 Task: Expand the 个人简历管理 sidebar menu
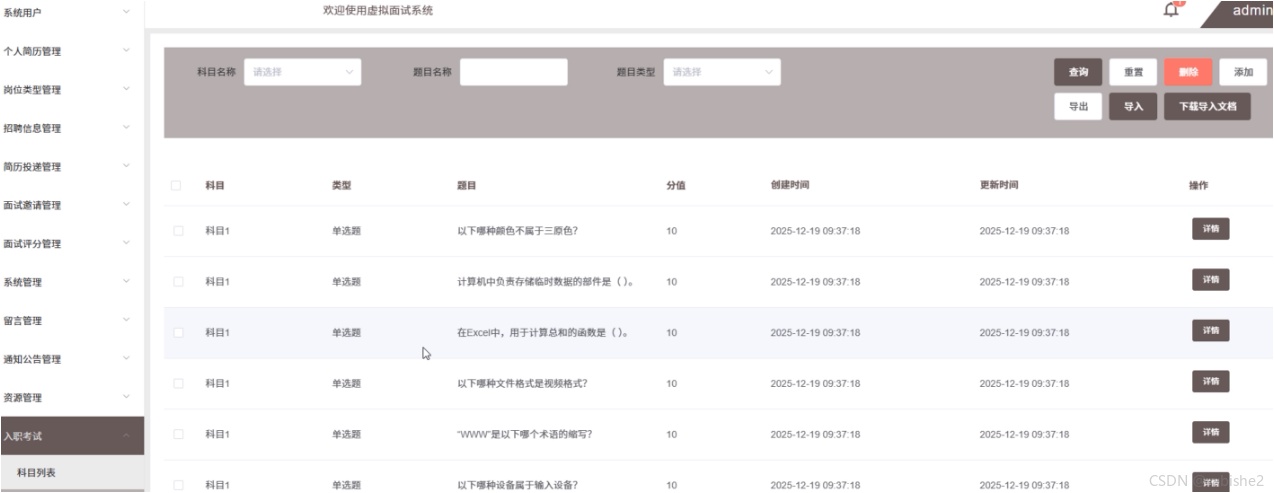[72, 51]
